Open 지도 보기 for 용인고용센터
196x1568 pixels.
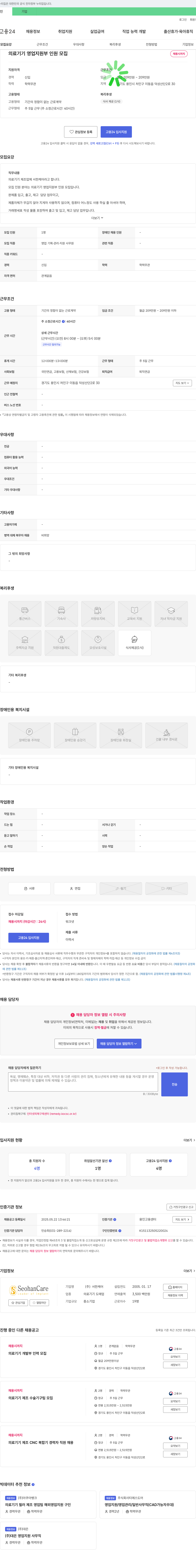[182, 1219]
